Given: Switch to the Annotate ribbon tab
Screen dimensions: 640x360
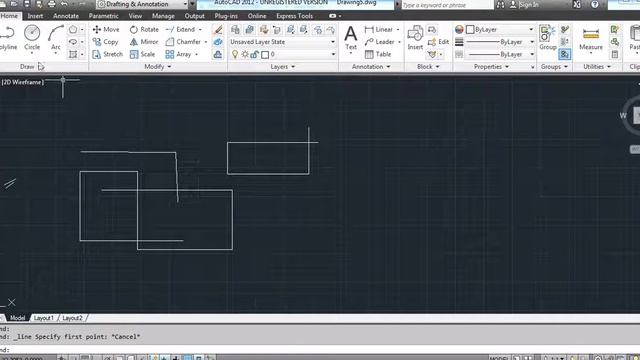Looking at the screenshot, I should click(x=66, y=16).
